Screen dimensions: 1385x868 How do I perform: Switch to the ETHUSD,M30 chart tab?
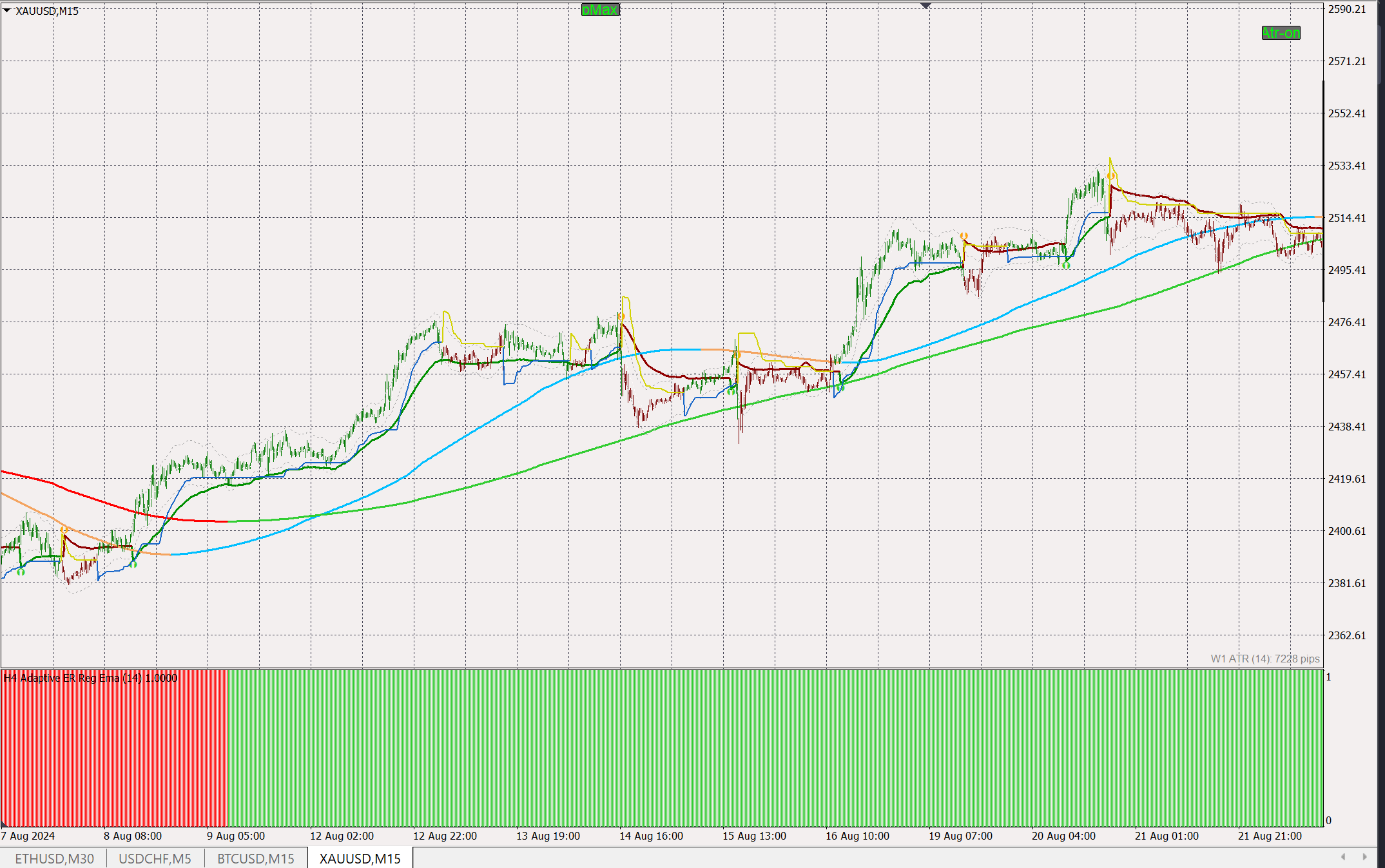point(54,858)
